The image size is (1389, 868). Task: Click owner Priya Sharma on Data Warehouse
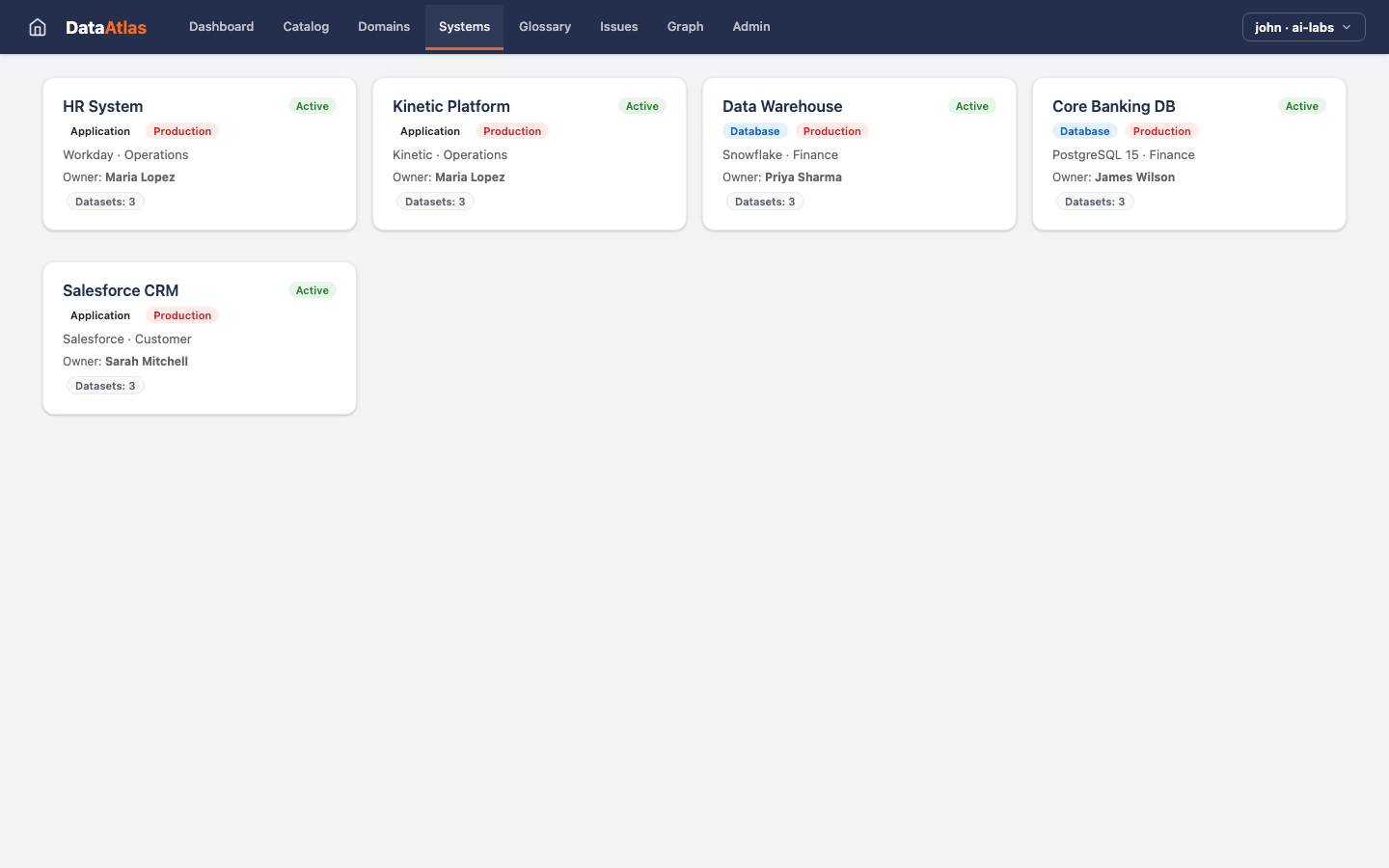(803, 176)
